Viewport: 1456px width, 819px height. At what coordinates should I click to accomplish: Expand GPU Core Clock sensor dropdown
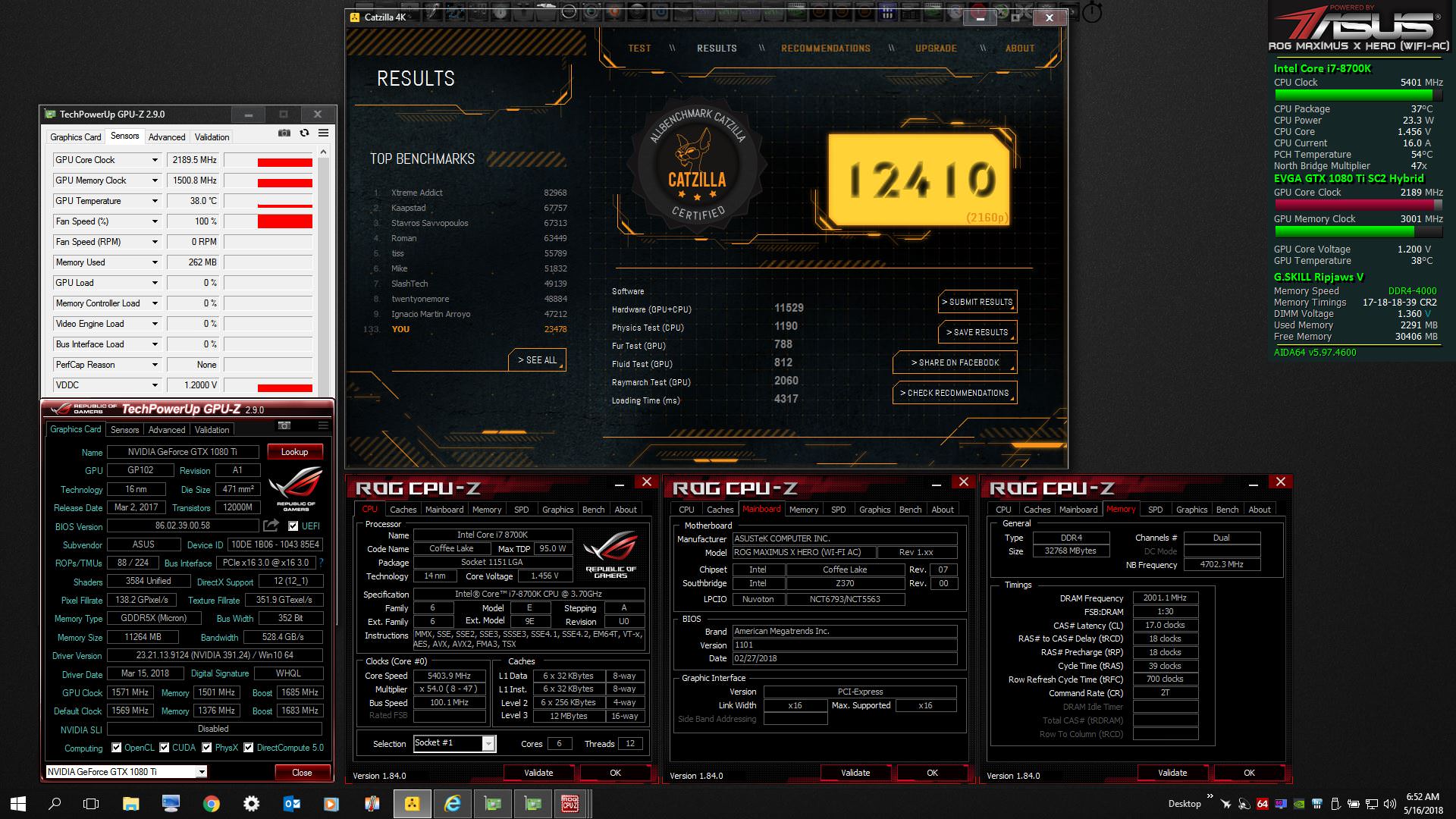click(155, 160)
